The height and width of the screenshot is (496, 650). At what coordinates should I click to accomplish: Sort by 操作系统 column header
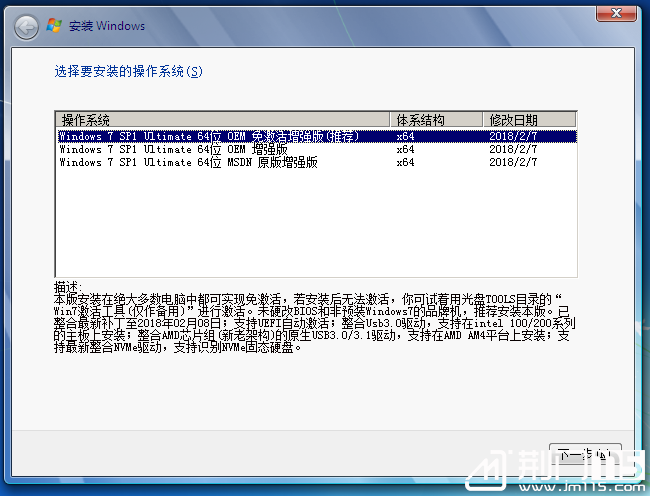click(x=223, y=120)
